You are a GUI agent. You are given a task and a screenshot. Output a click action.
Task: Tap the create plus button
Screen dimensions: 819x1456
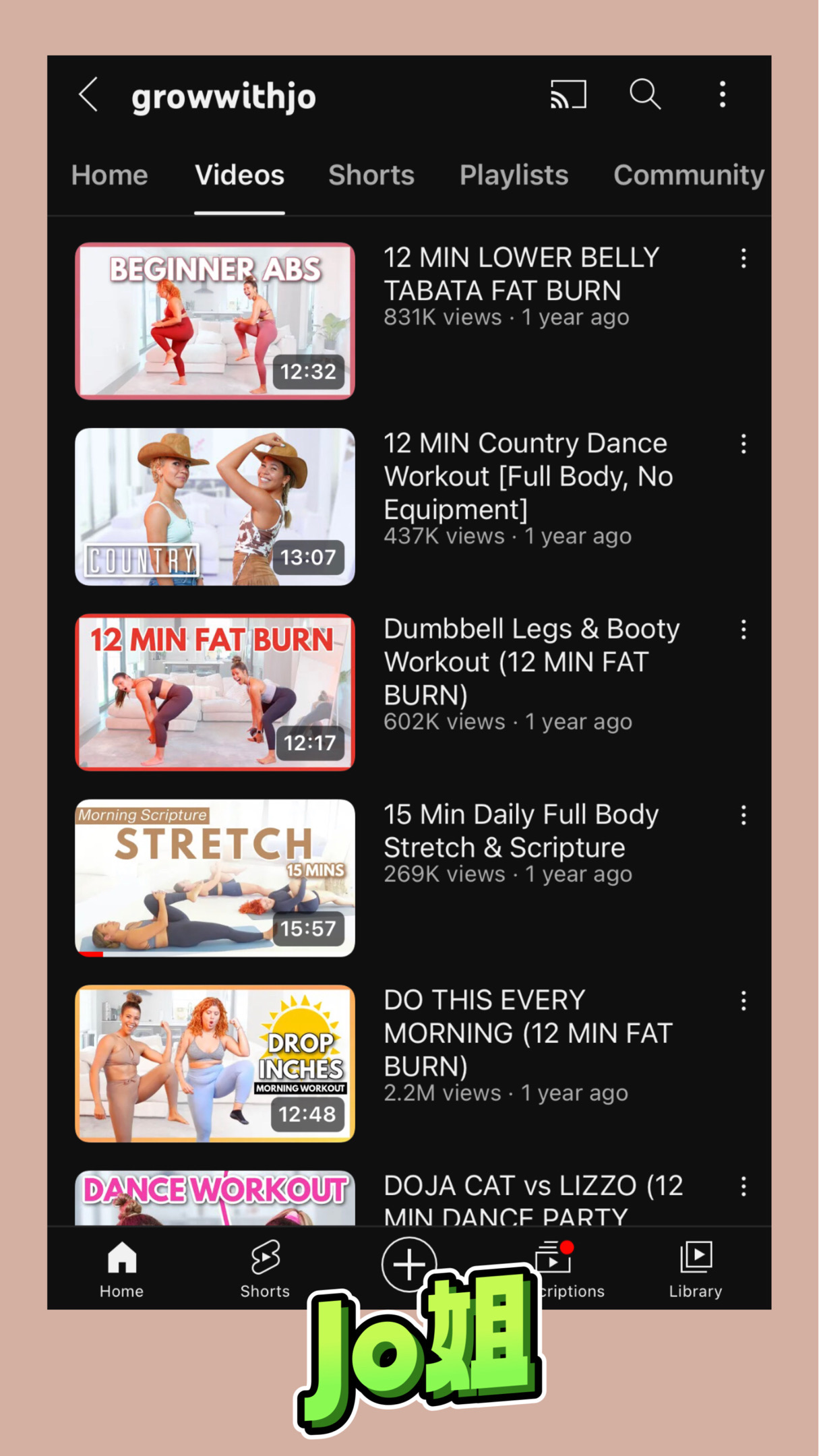[408, 1264]
